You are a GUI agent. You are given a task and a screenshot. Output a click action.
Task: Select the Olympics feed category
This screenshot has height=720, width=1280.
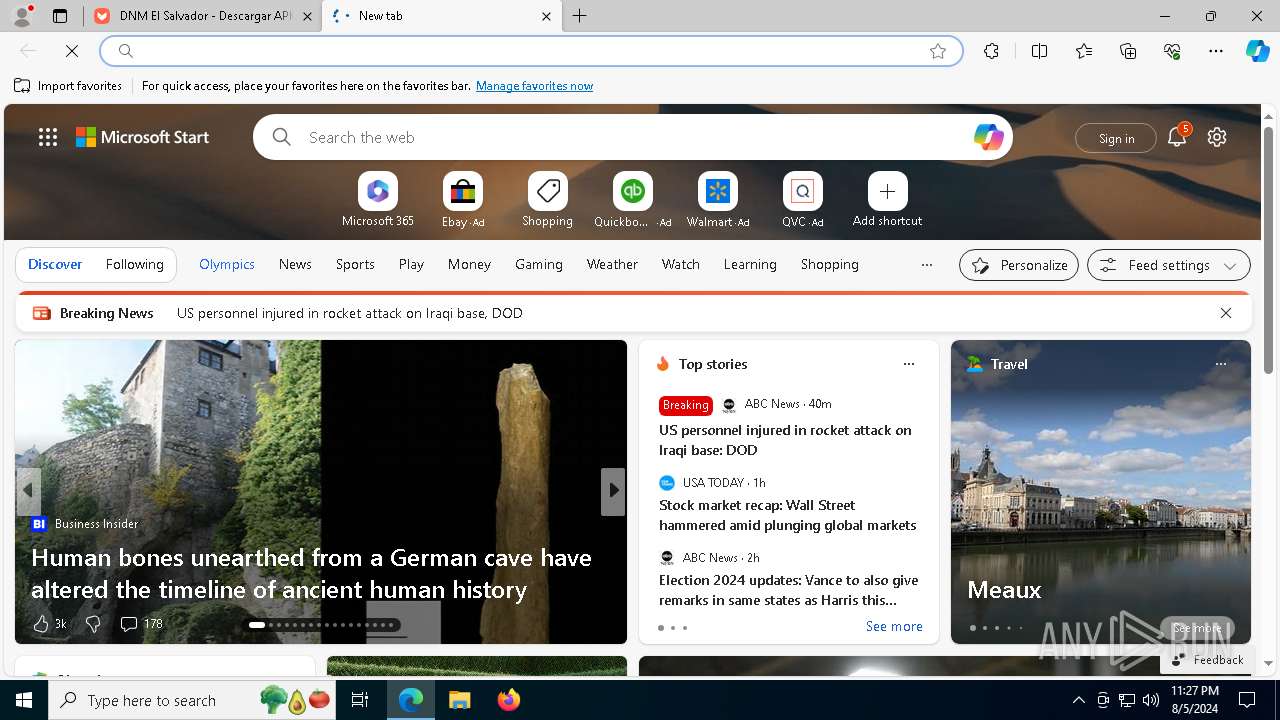[x=227, y=264]
